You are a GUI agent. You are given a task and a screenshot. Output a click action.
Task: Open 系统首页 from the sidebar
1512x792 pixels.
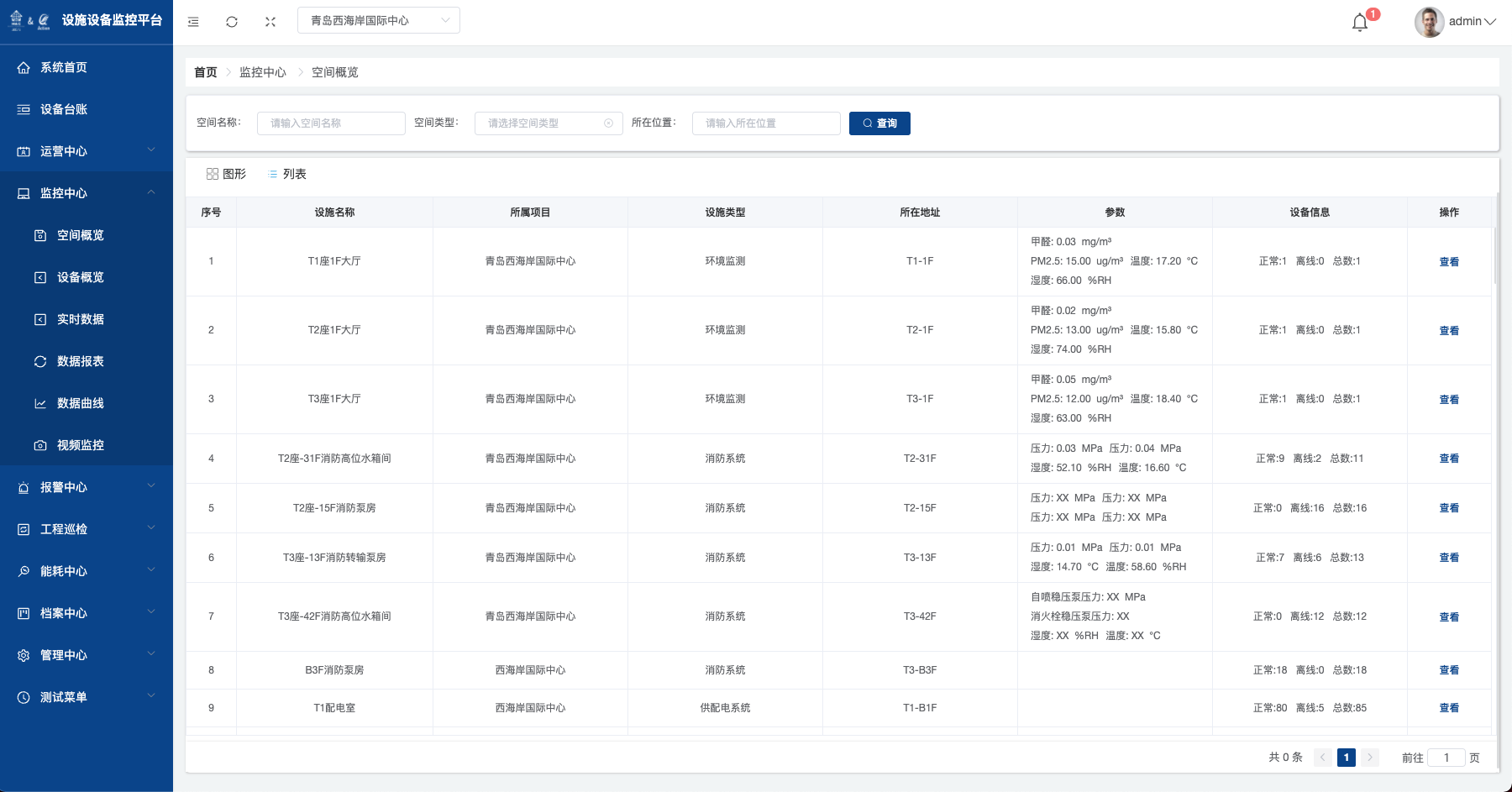coord(64,67)
